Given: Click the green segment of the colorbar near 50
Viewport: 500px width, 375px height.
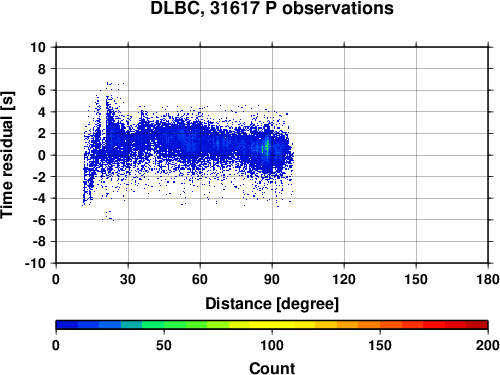Looking at the screenshot, I should pos(164,325).
